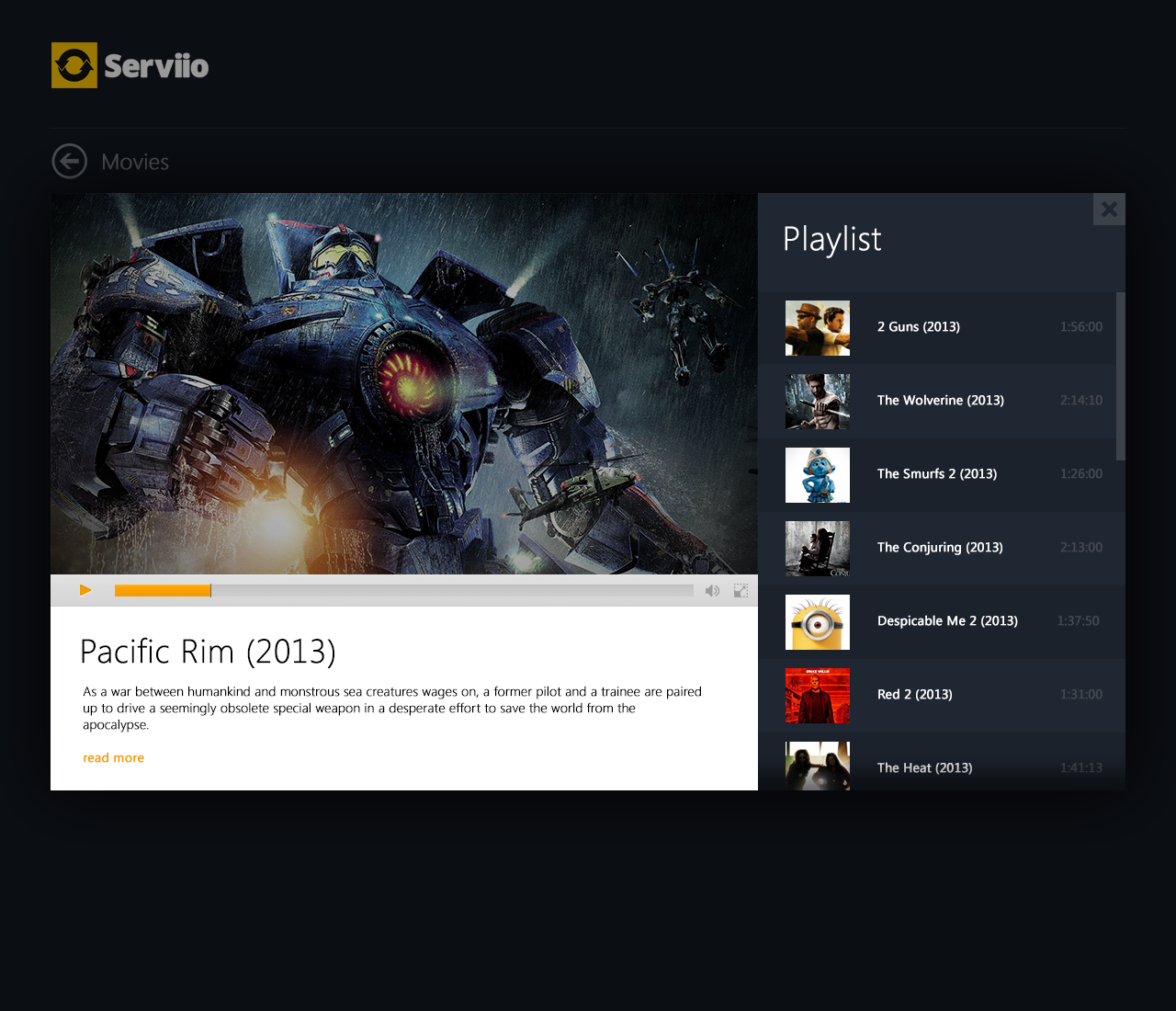This screenshot has width=1176, height=1011.
Task: Click the progress bar's current position marker
Action: pyautogui.click(x=210, y=591)
